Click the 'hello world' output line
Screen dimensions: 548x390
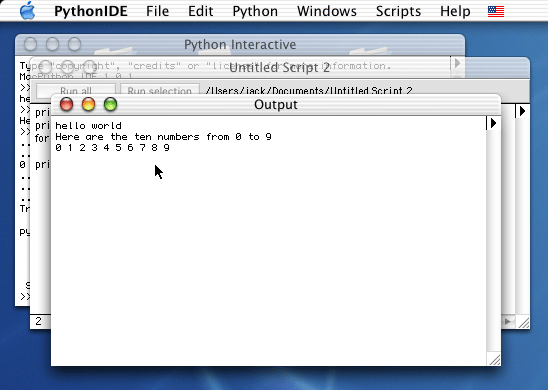coord(88,125)
